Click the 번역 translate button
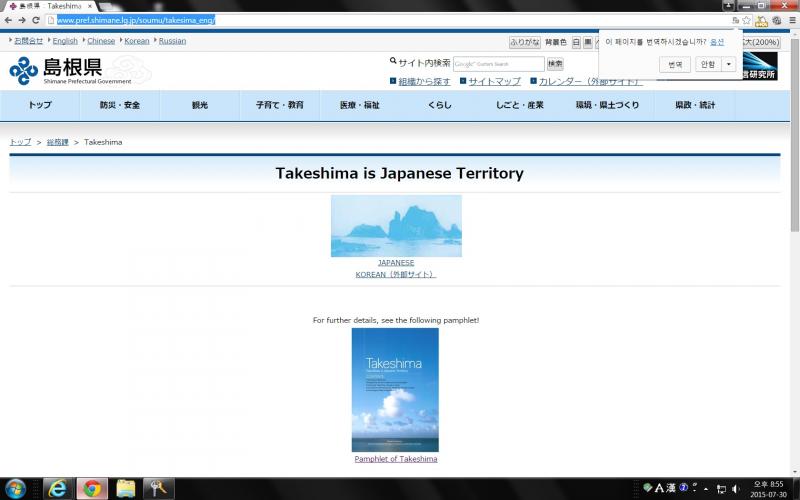The width and height of the screenshot is (800, 500). (x=675, y=64)
